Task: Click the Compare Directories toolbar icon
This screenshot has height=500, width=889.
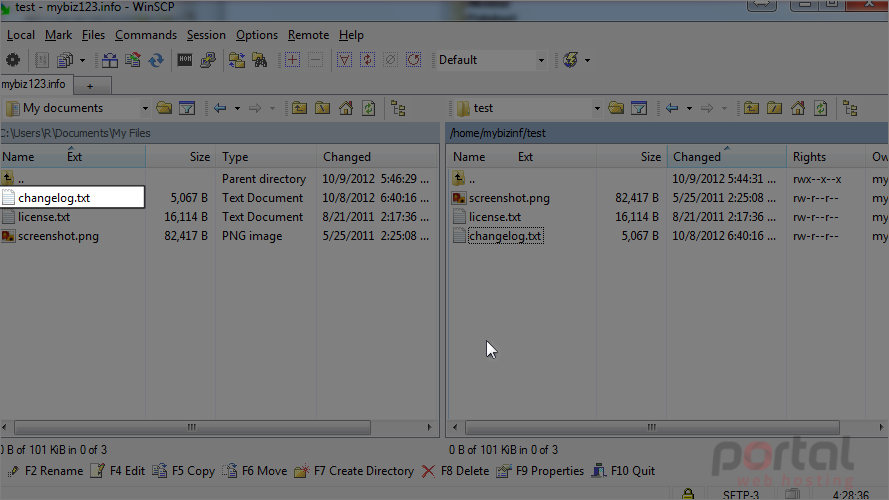Action: click(109, 60)
